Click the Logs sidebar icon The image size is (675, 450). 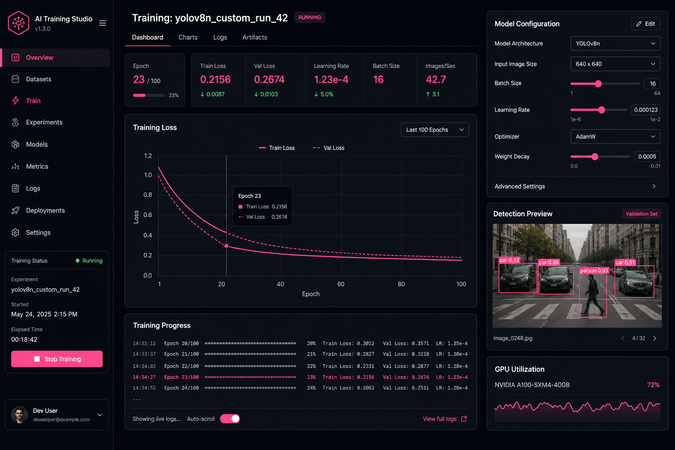[15, 188]
